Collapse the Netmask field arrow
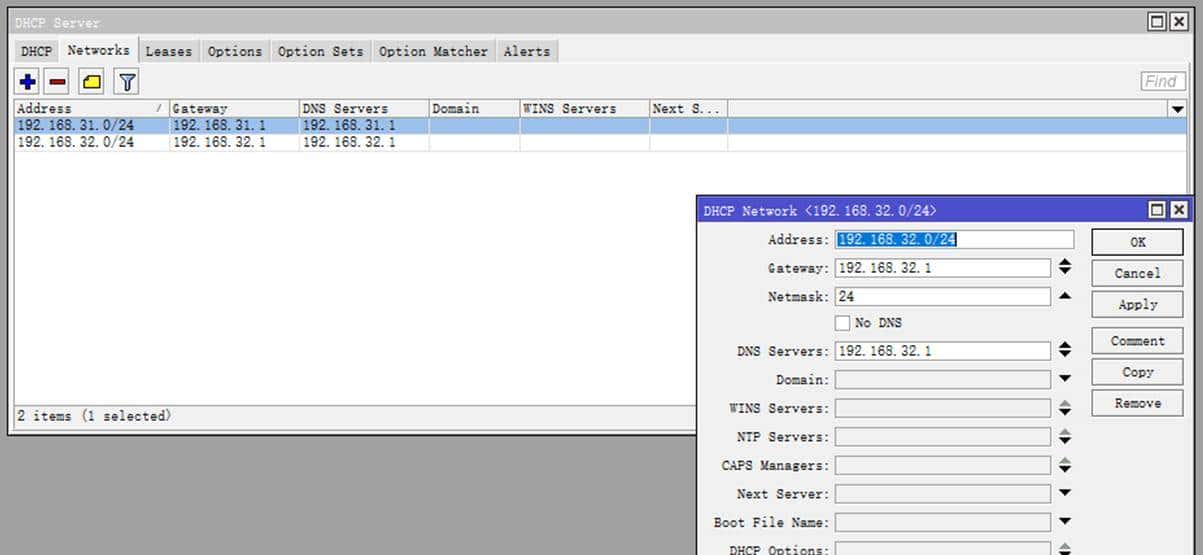Viewport: 1203px width, 555px height. pos(1065,296)
